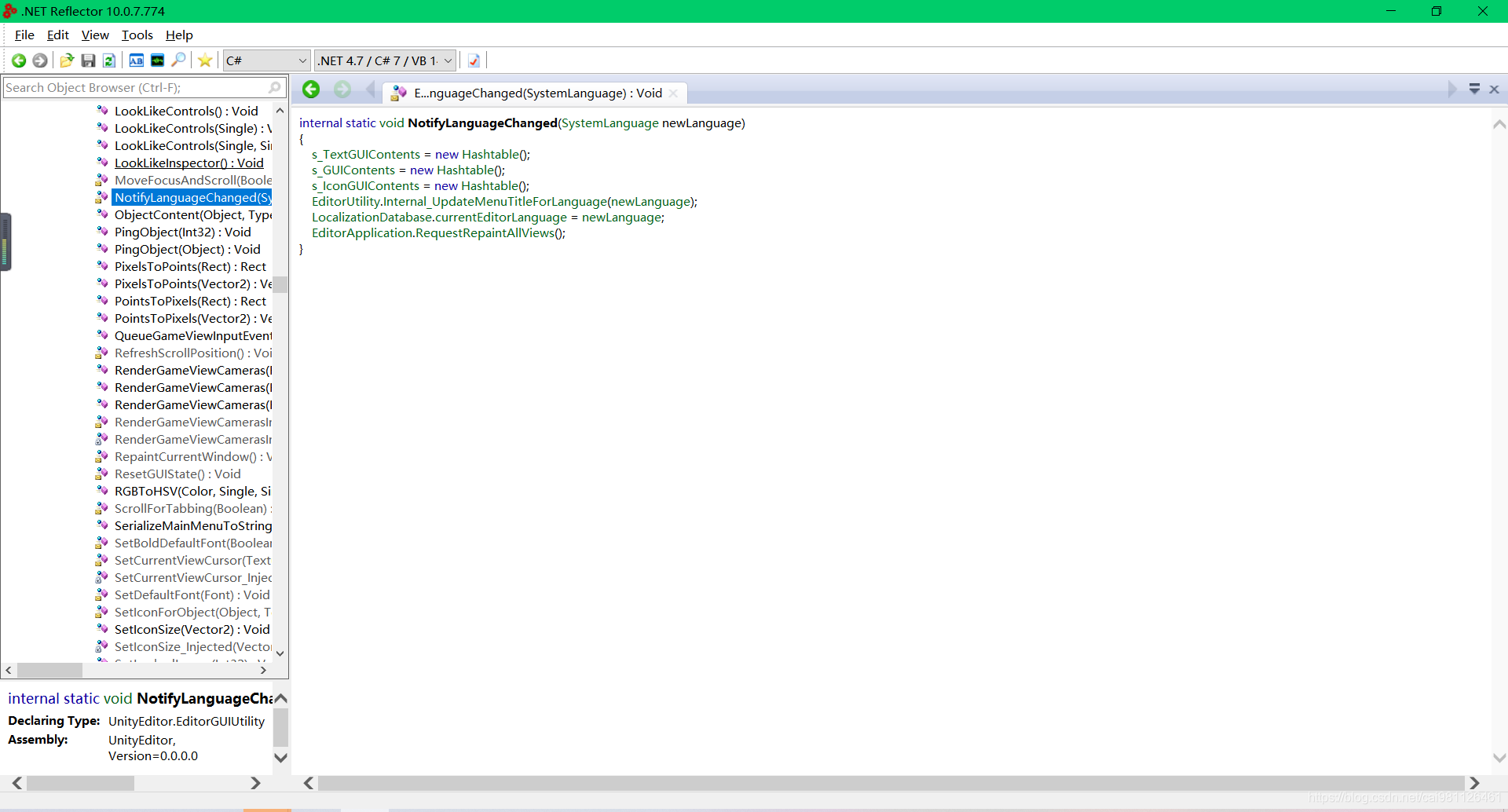Select PointsToPixels(Rect) : Rect entry
Image resolution: width=1508 pixels, height=812 pixels.
(x=190, y=301)
